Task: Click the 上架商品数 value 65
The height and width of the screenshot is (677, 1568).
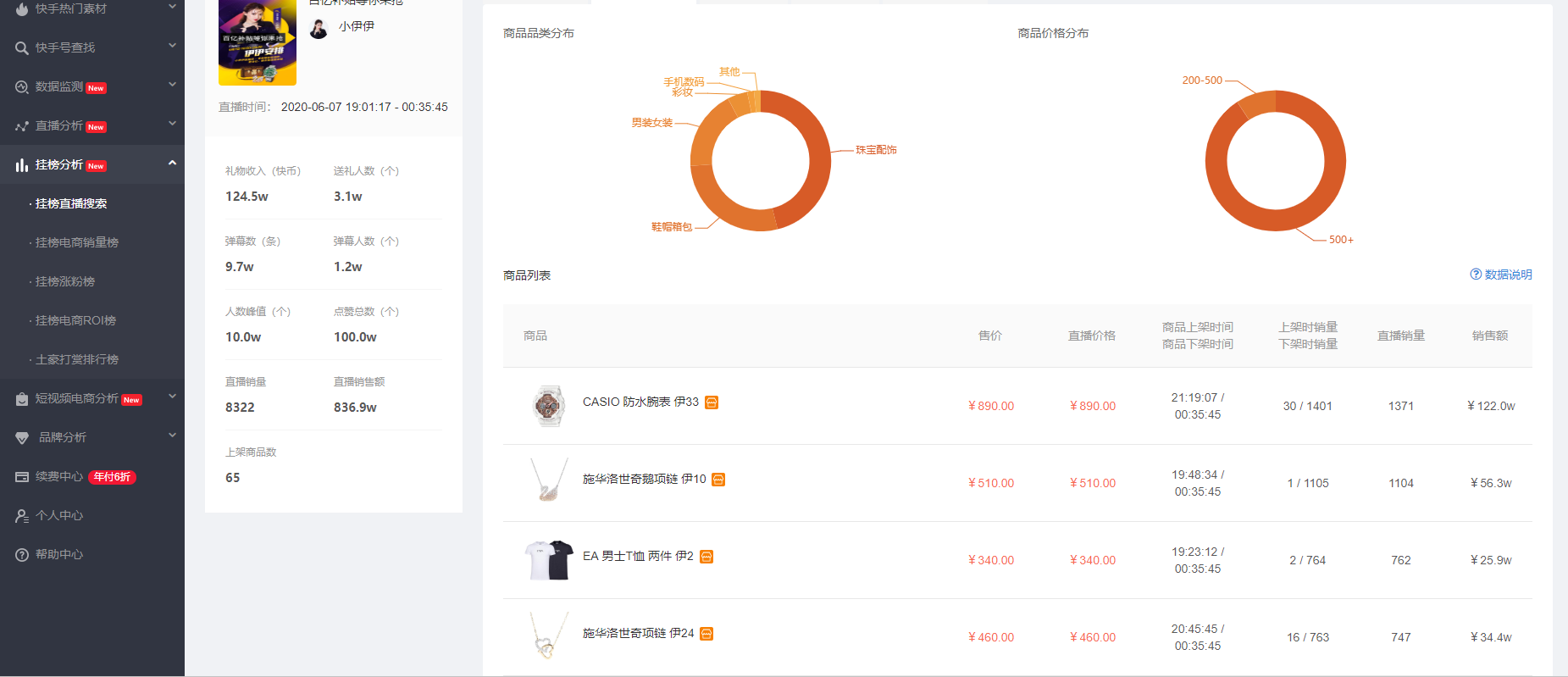Action: click(x=232, y=478)
